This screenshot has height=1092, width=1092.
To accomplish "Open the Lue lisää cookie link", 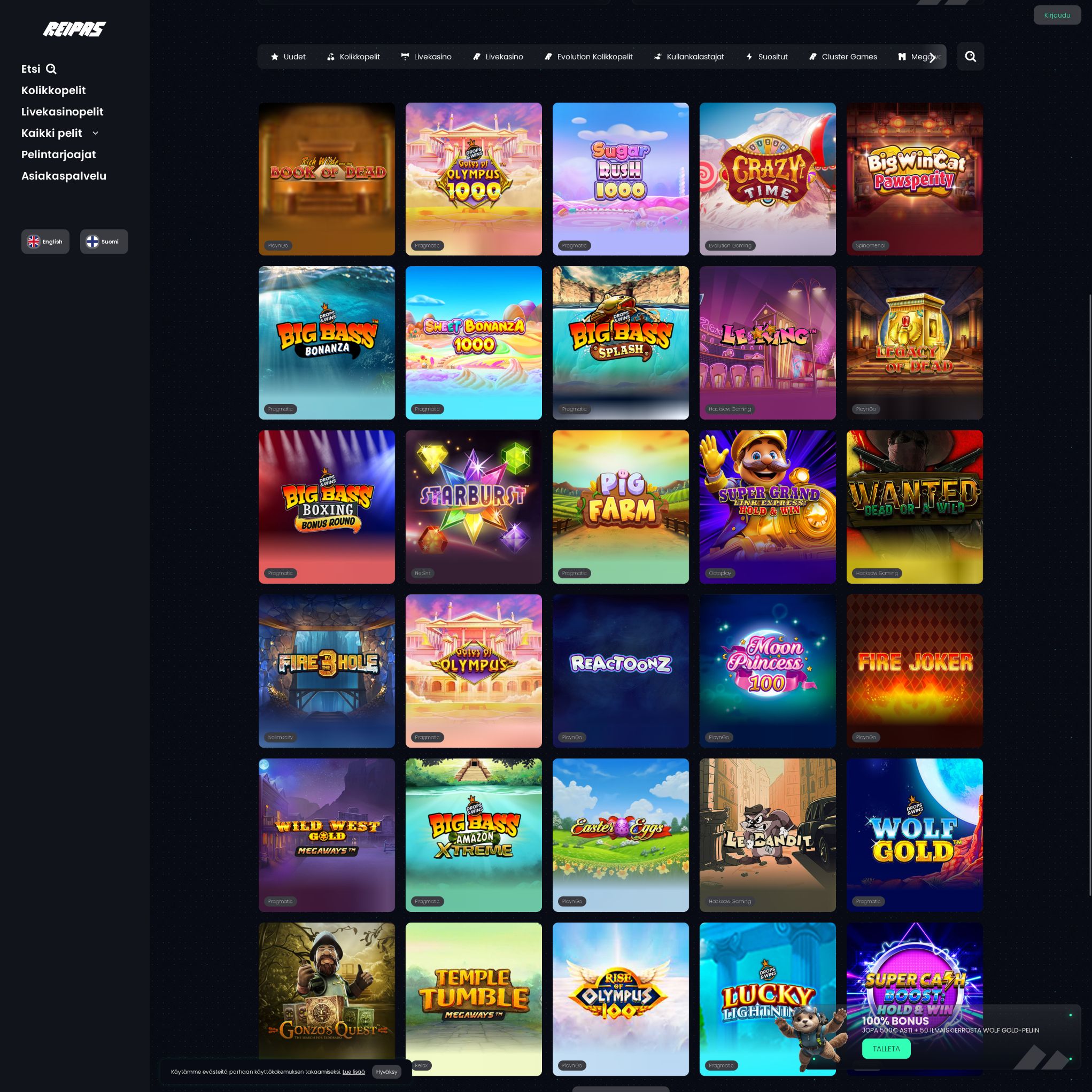I will click(x=353, y=1072).
